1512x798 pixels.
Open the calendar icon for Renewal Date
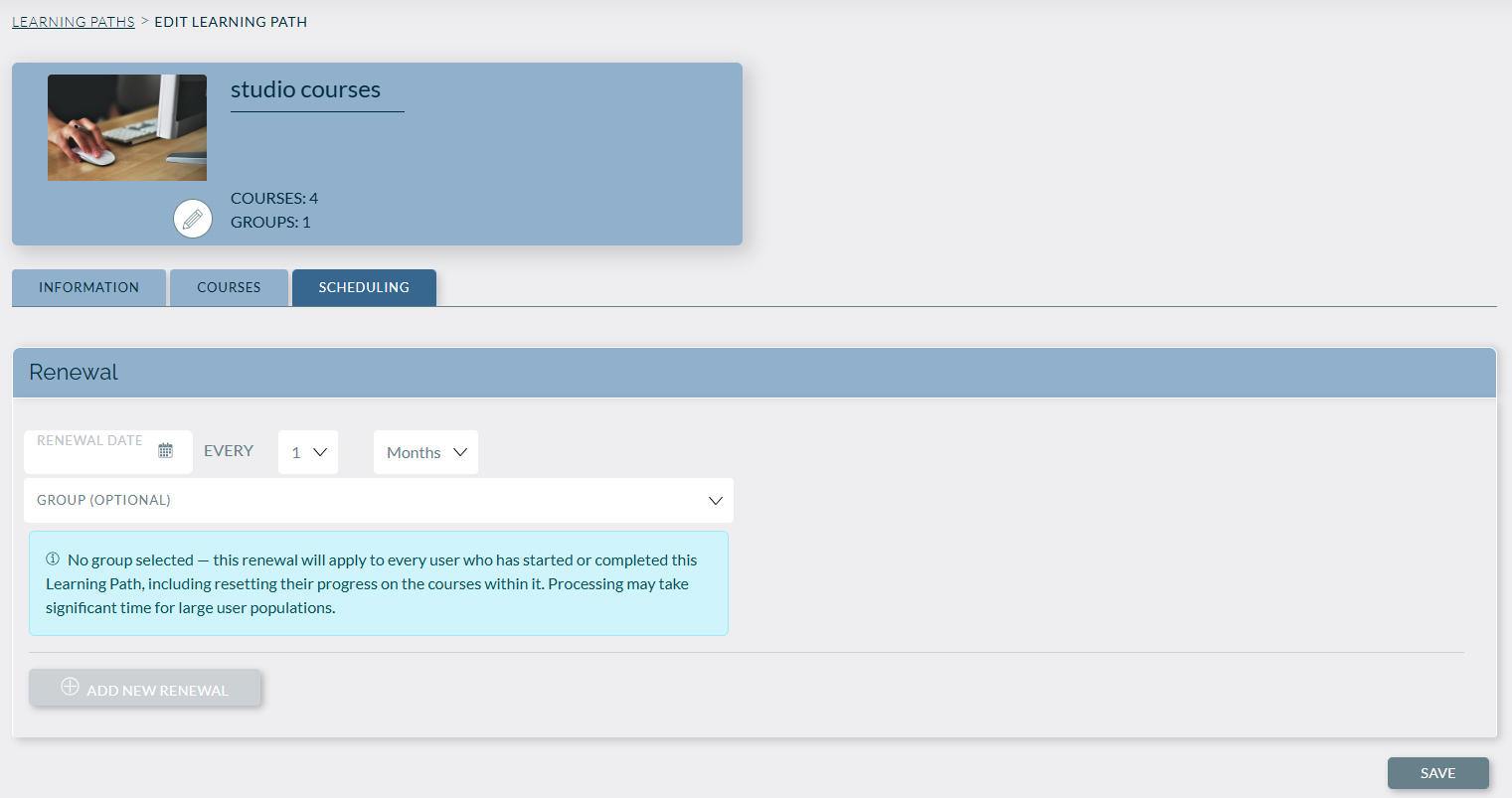point(166,451)
